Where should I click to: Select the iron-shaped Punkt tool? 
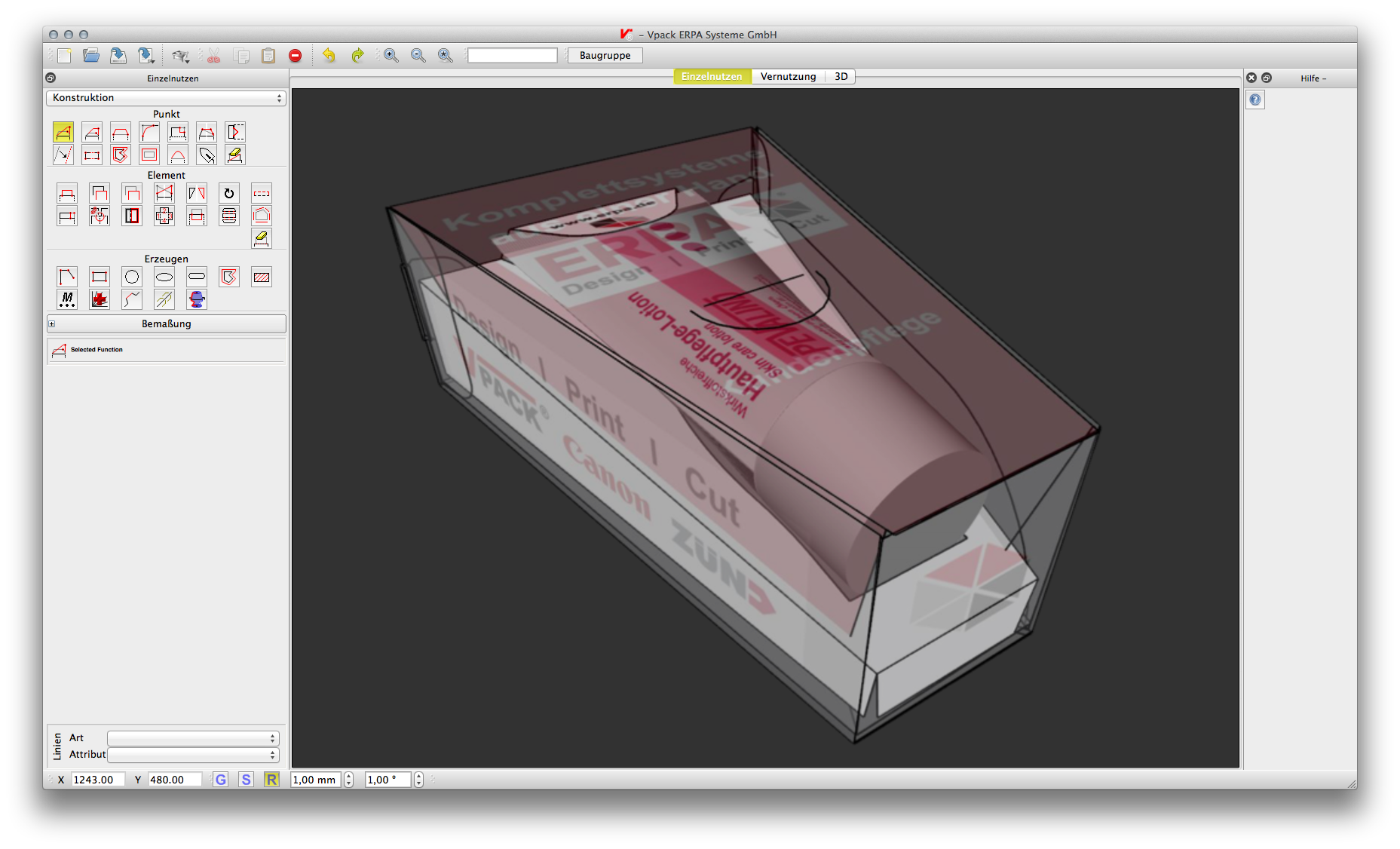click(x=207, y=155)
